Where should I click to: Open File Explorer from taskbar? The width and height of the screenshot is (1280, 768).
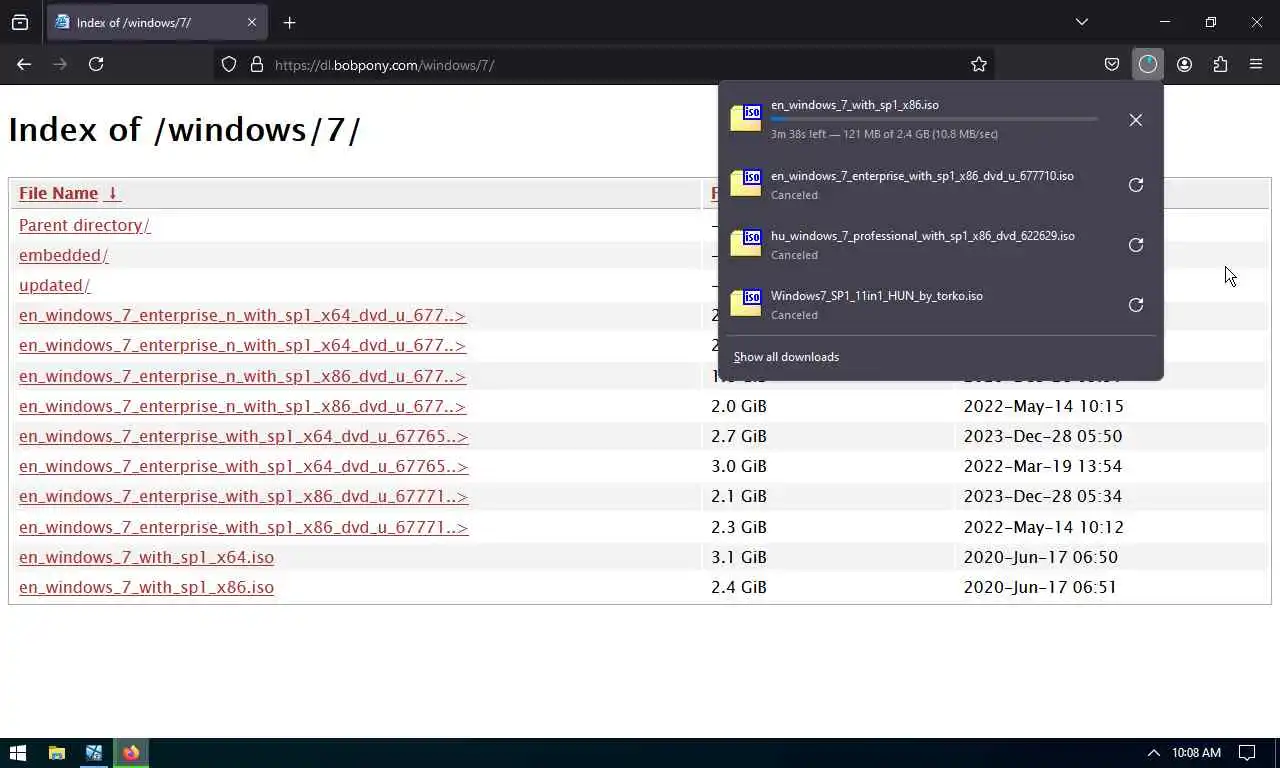coord(57,753)
